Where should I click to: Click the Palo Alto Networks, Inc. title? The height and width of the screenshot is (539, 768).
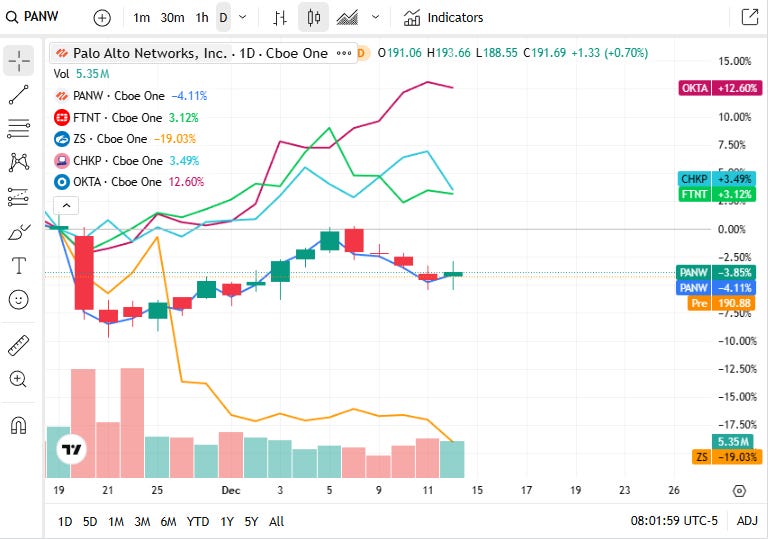coord(150,53)
